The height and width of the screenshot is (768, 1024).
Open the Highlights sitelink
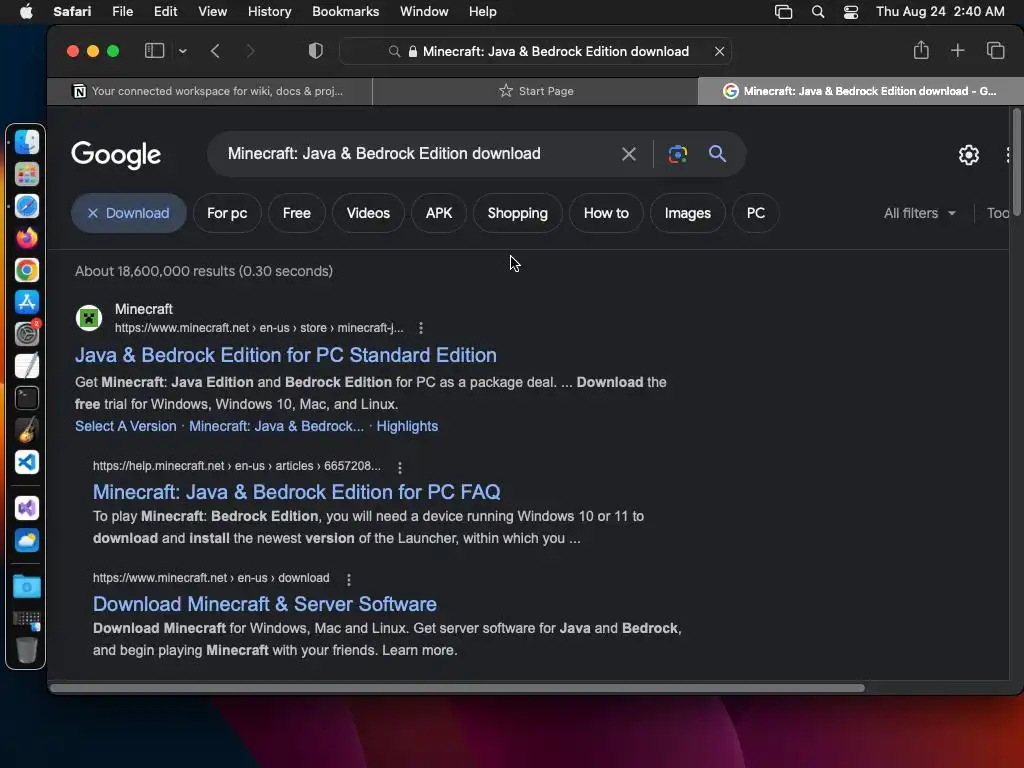(x=407, y=426)
